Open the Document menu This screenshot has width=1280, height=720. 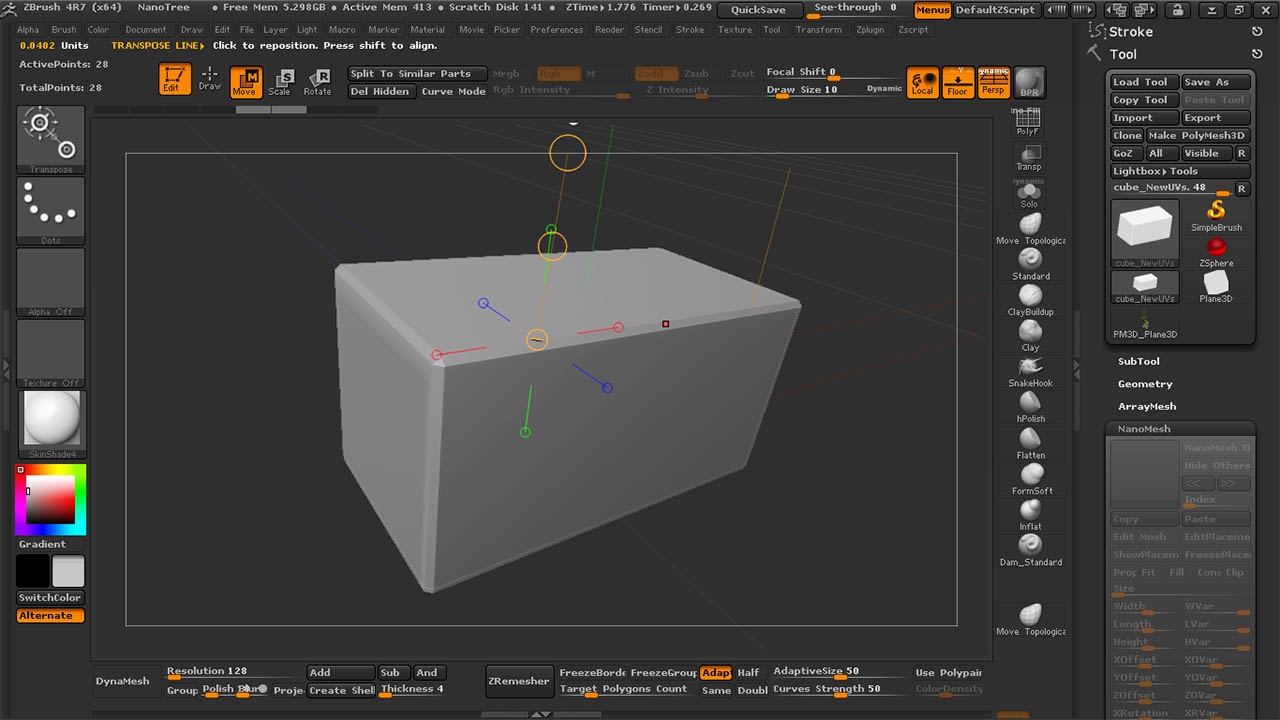point(146,30)
